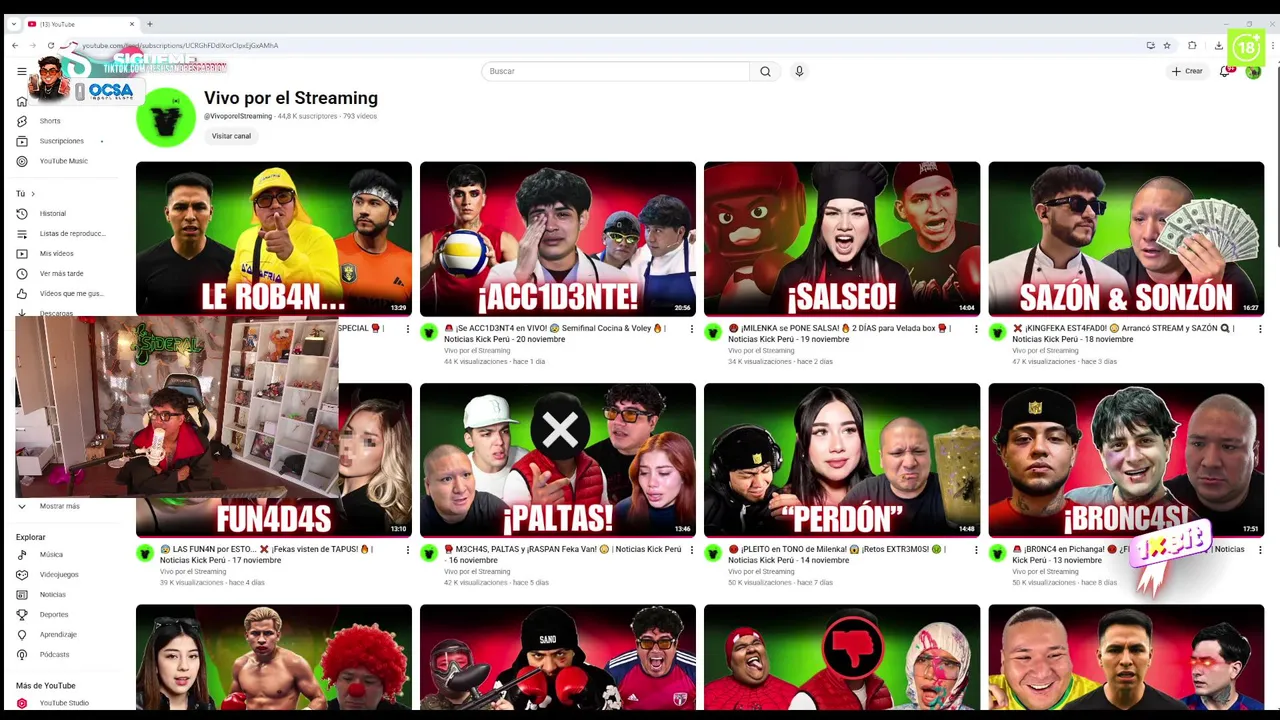The height and width of the screenshot is (720, 1280).
Task: Open options menu for ¡ACC1D3NTE! video
Action: coord(691,328)
